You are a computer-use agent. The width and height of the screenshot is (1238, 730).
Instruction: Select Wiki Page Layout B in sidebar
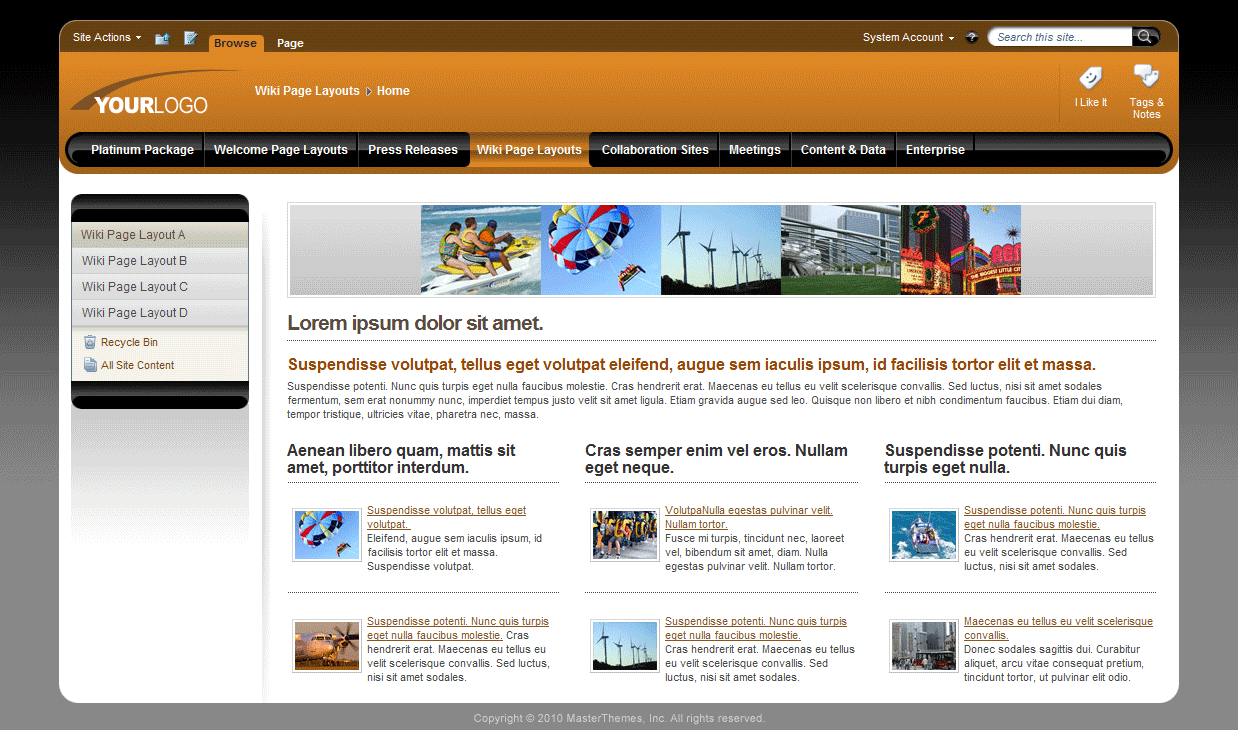135,260
